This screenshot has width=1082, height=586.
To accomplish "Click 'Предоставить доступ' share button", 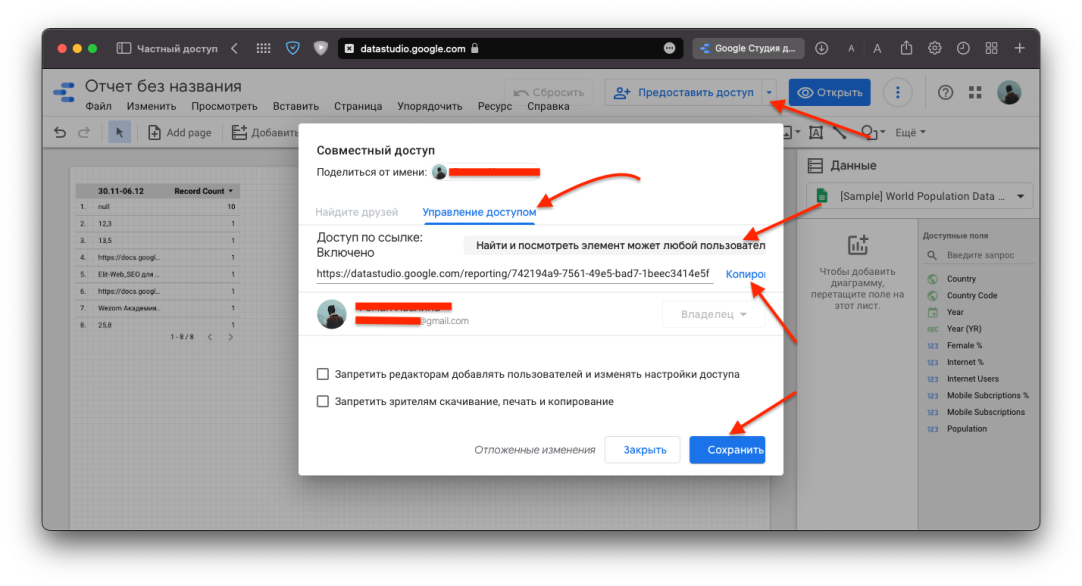I will point(683,92).
